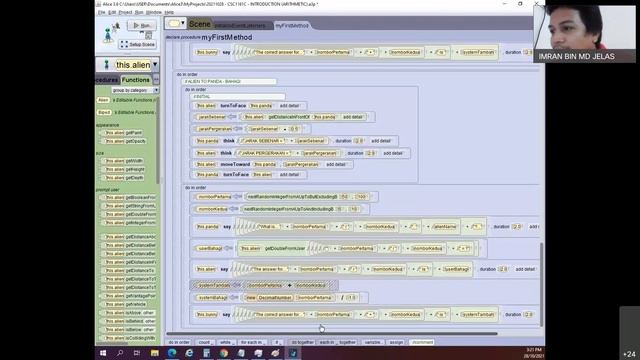Open Setup Scene editor
The image size is (640, 360).
(x=138, y=44)
